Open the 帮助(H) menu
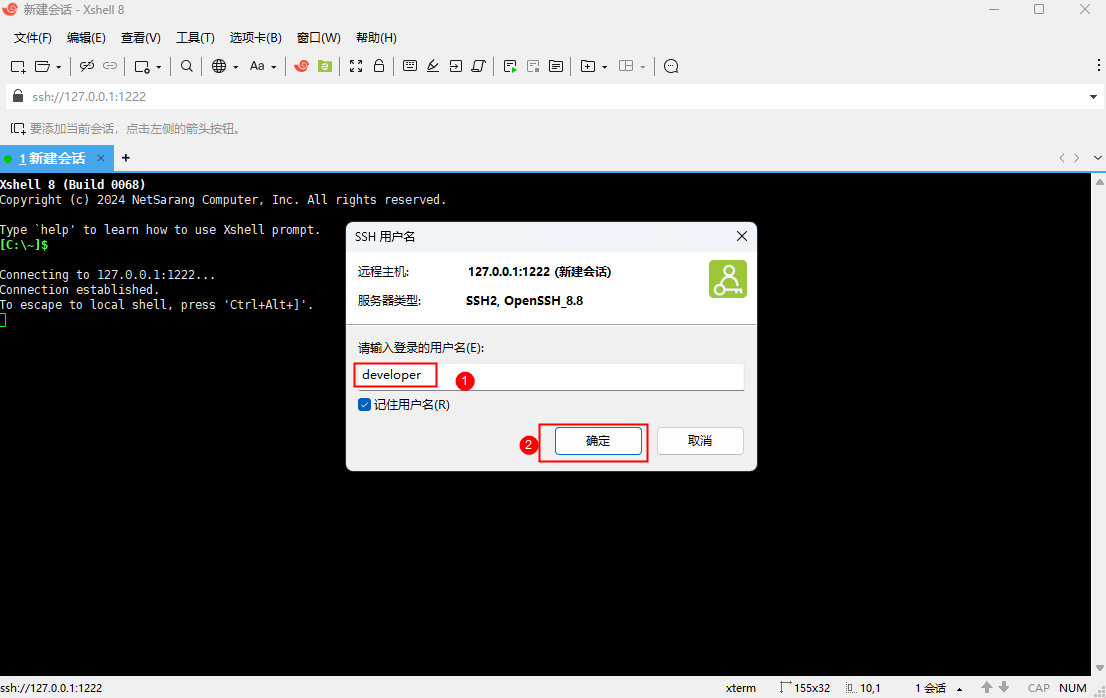The image size is (1106, 698). pos(376,37)
